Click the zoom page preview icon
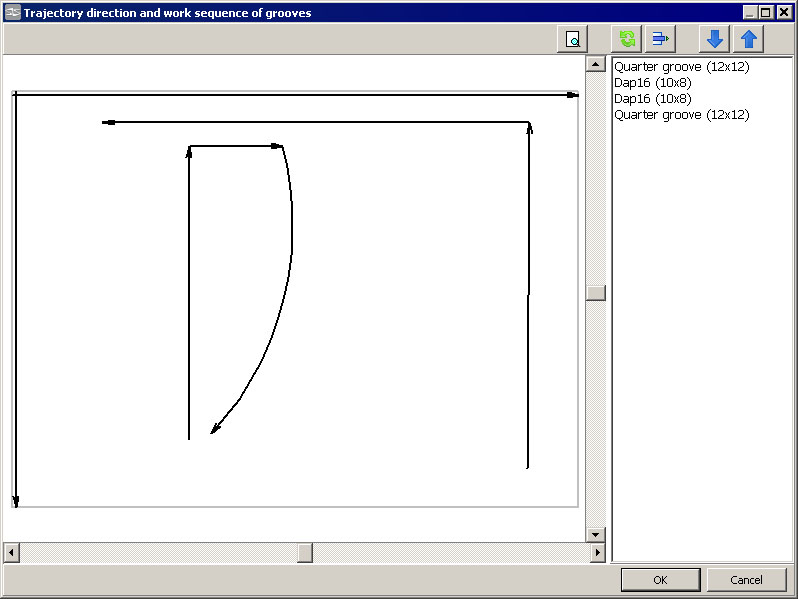The image size is (798, 599). (x=573, y=39)
